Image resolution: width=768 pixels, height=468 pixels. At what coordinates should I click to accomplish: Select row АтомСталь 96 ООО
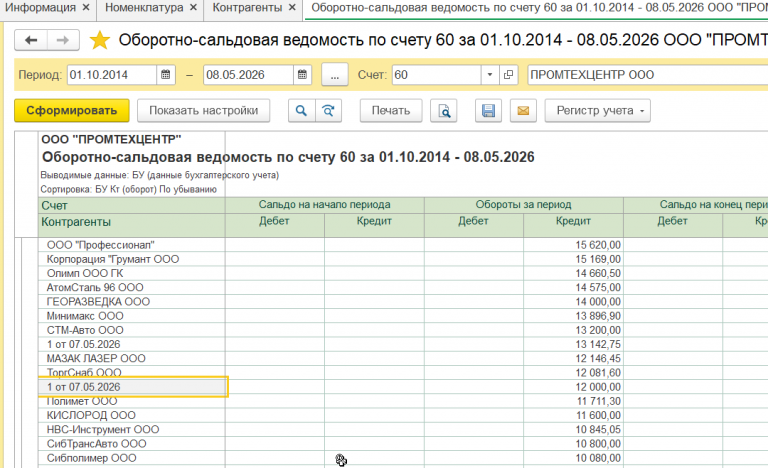tap(95, 288)
